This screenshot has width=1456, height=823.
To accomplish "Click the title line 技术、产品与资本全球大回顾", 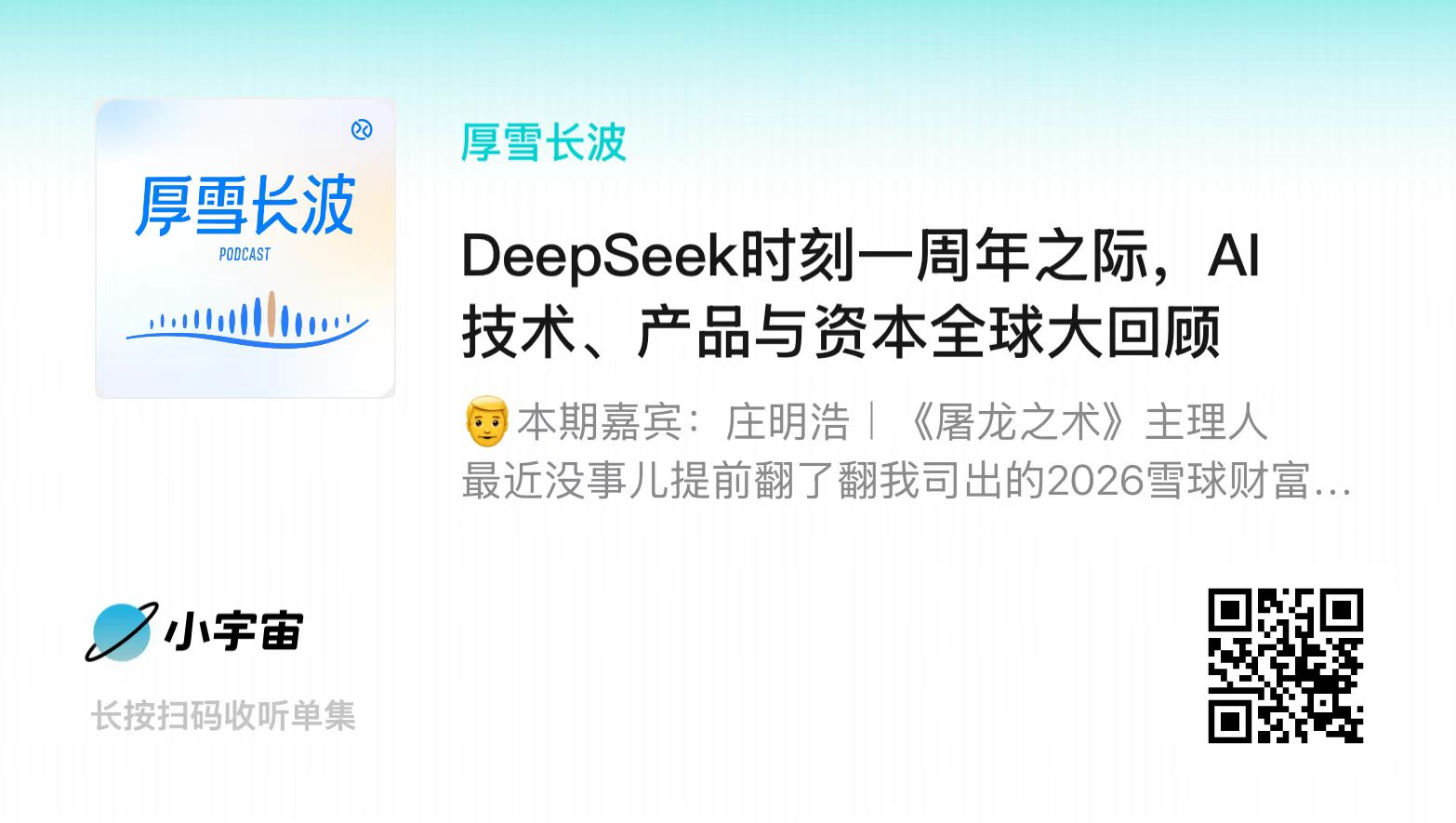I will pyautogui.click(x=841, y=333).
